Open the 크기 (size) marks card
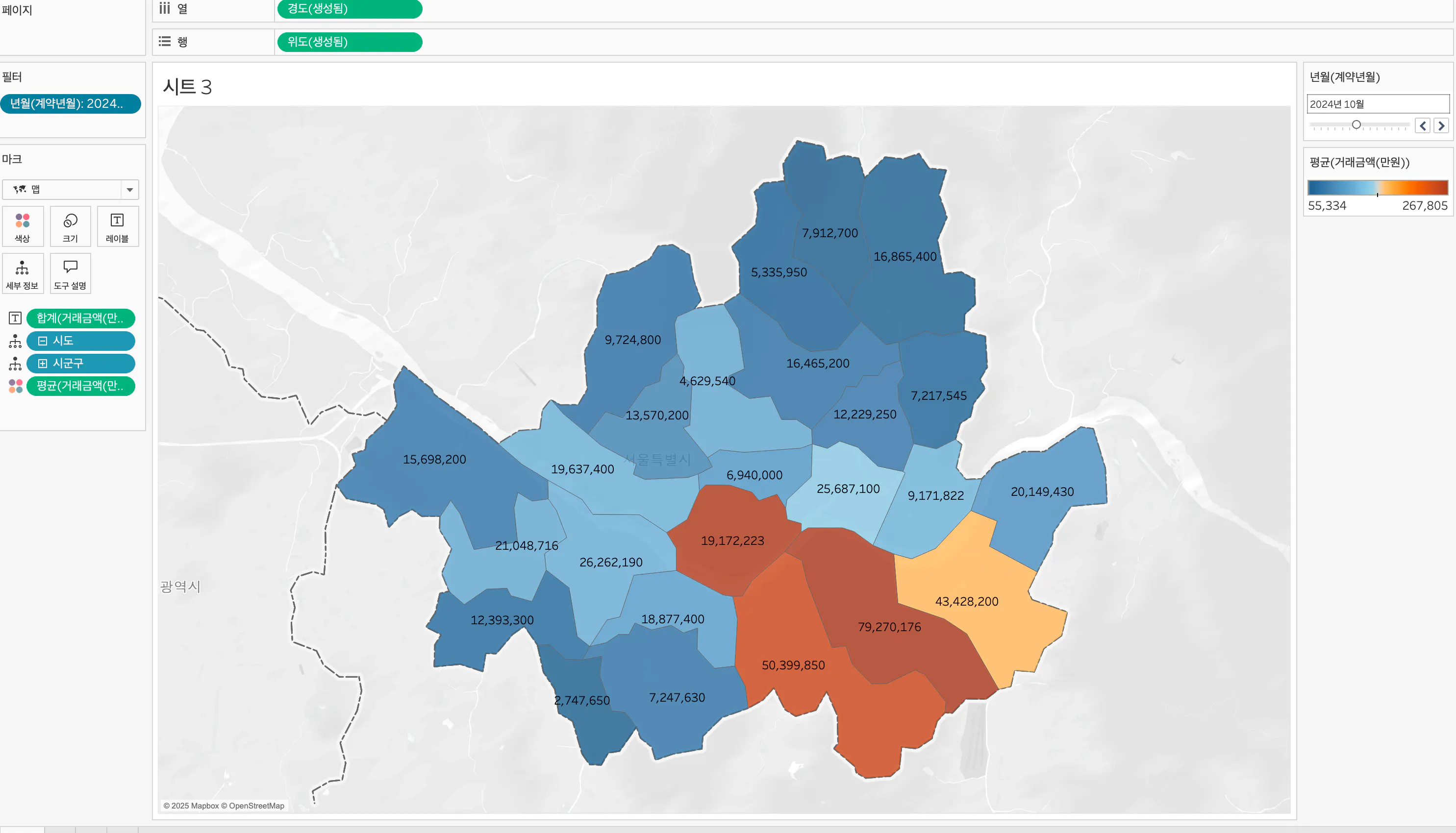 (71, 226)
